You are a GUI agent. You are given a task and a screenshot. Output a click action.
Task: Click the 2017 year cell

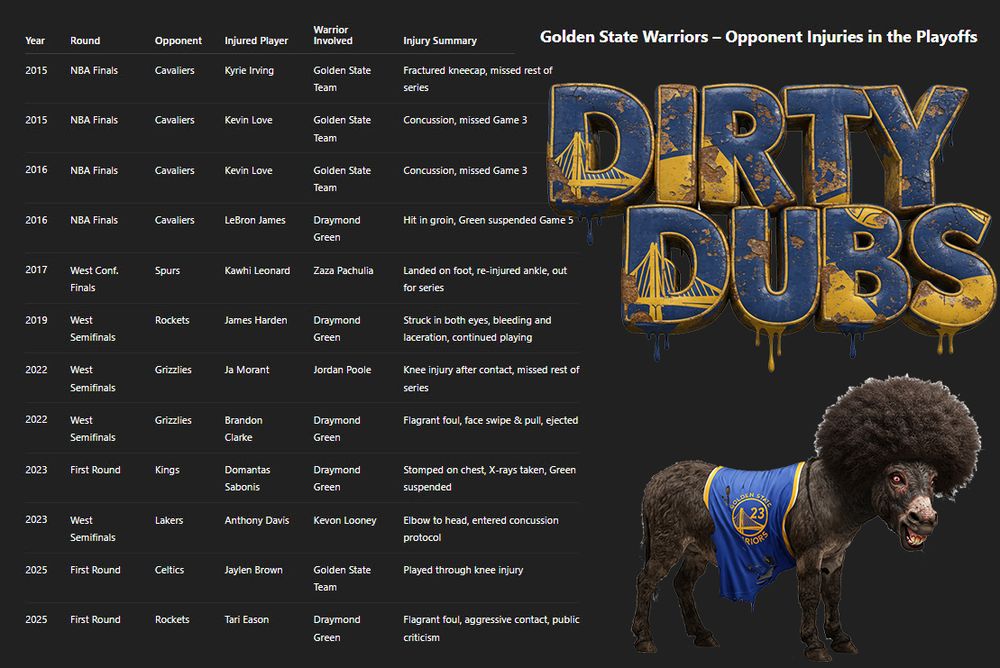point(36,270)
